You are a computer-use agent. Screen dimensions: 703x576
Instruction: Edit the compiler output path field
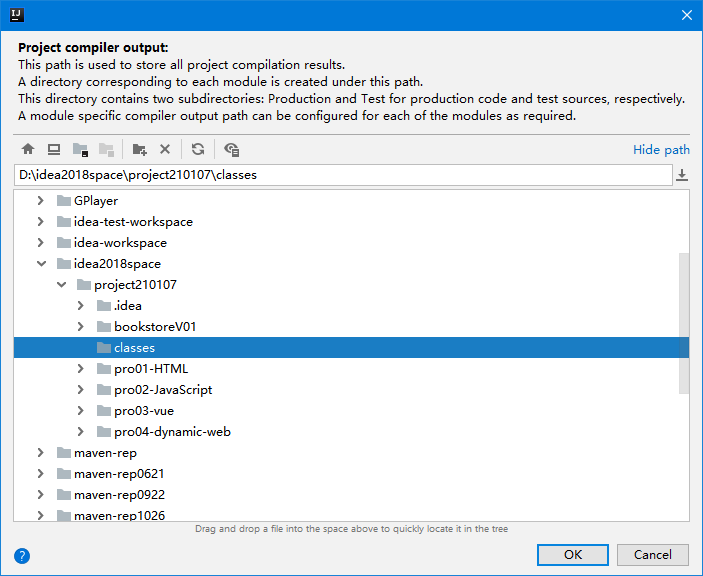343,175
